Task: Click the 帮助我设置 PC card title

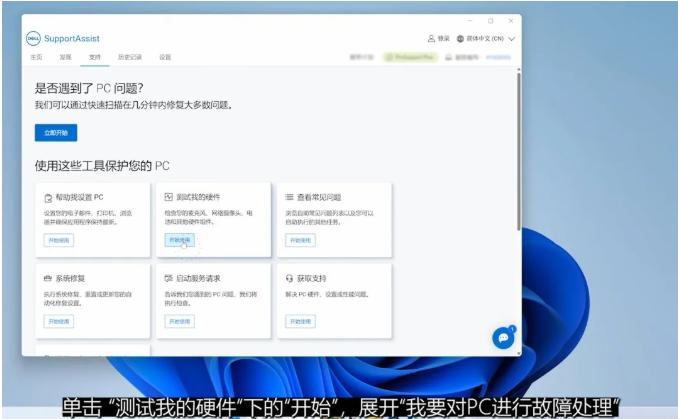Action: tap(80, 197)
